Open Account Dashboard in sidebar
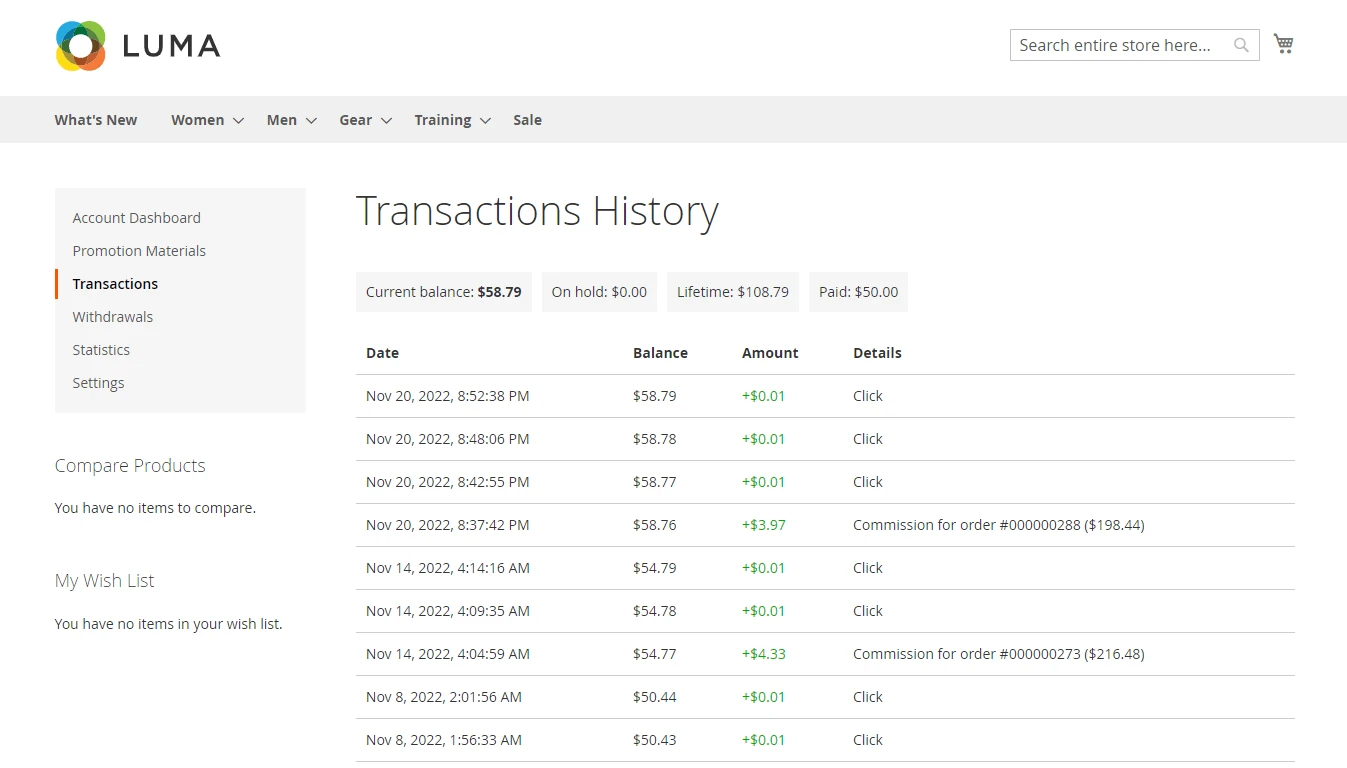This screenshot has height=768, width=1347. pos(136,218)
